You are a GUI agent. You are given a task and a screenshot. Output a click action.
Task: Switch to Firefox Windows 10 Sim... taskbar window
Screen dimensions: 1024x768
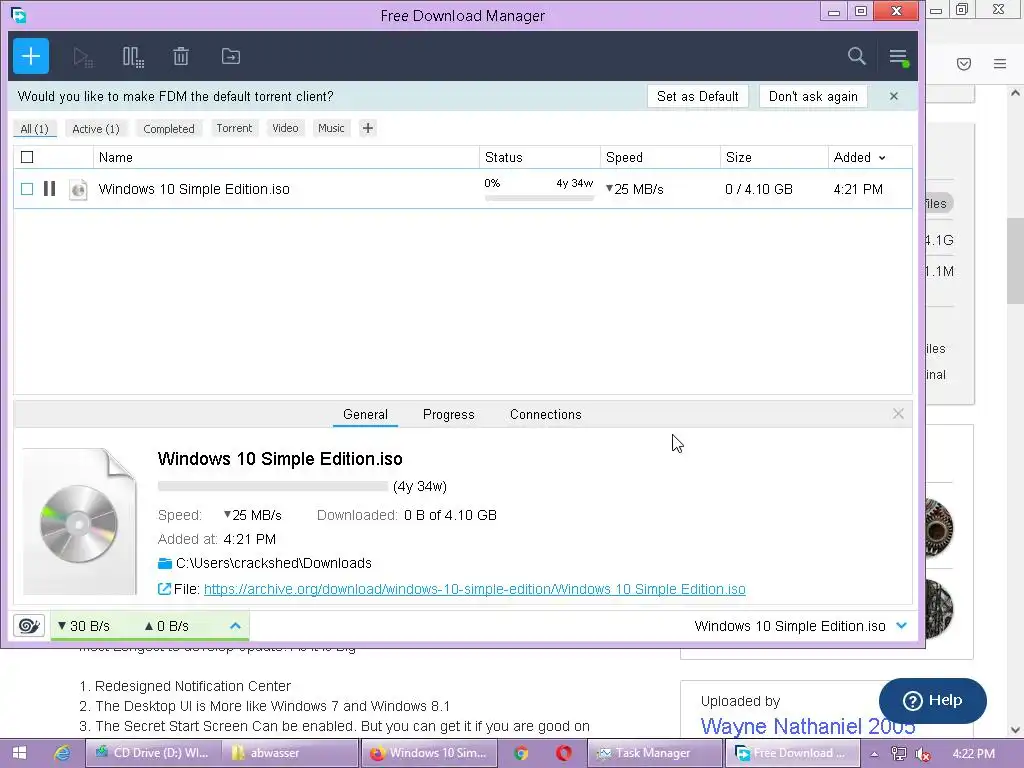[428, 753]
